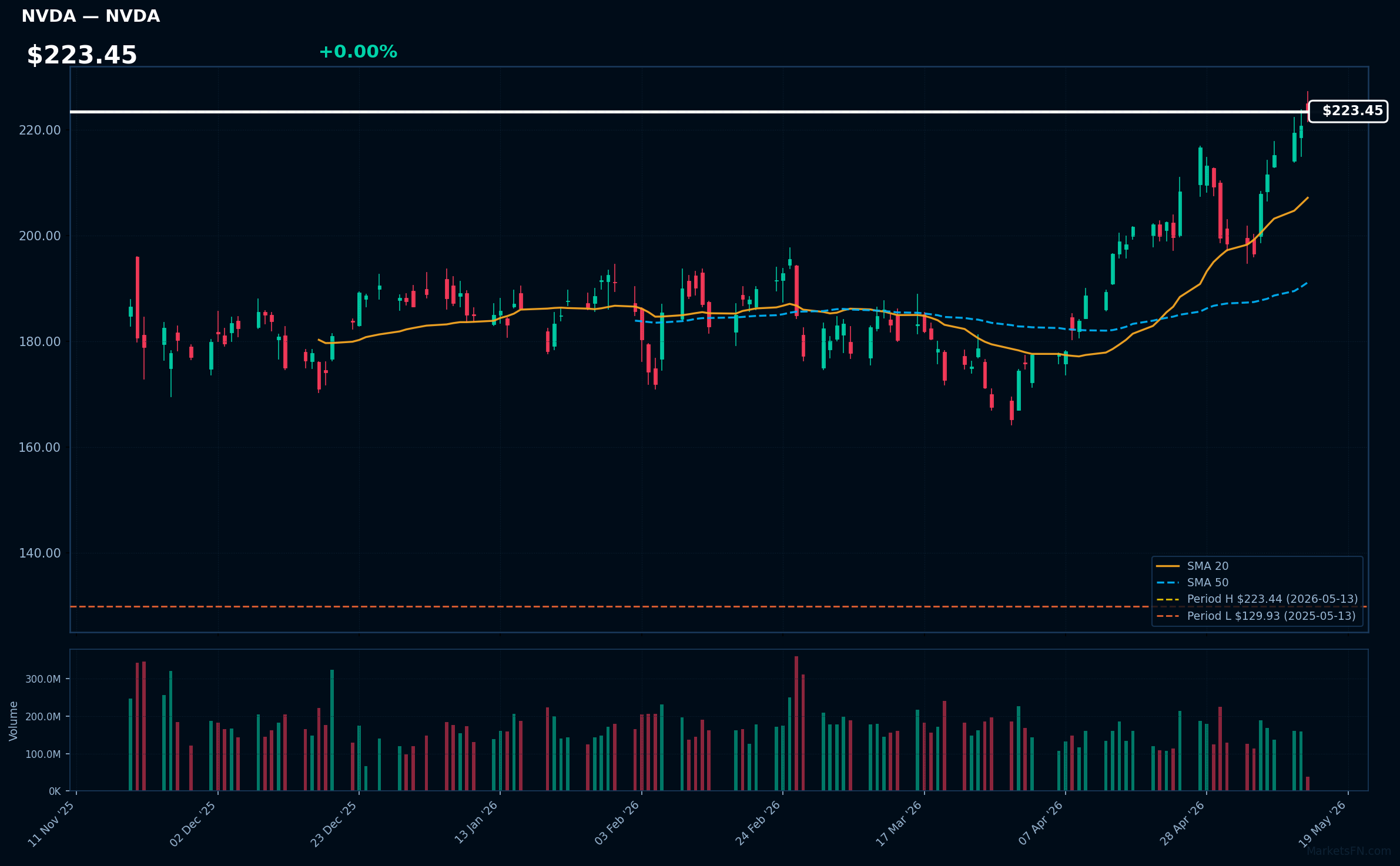Click the end of the blue SMA 50 line
Viewport: 1400px width, 866px height.
point(1306,283)
